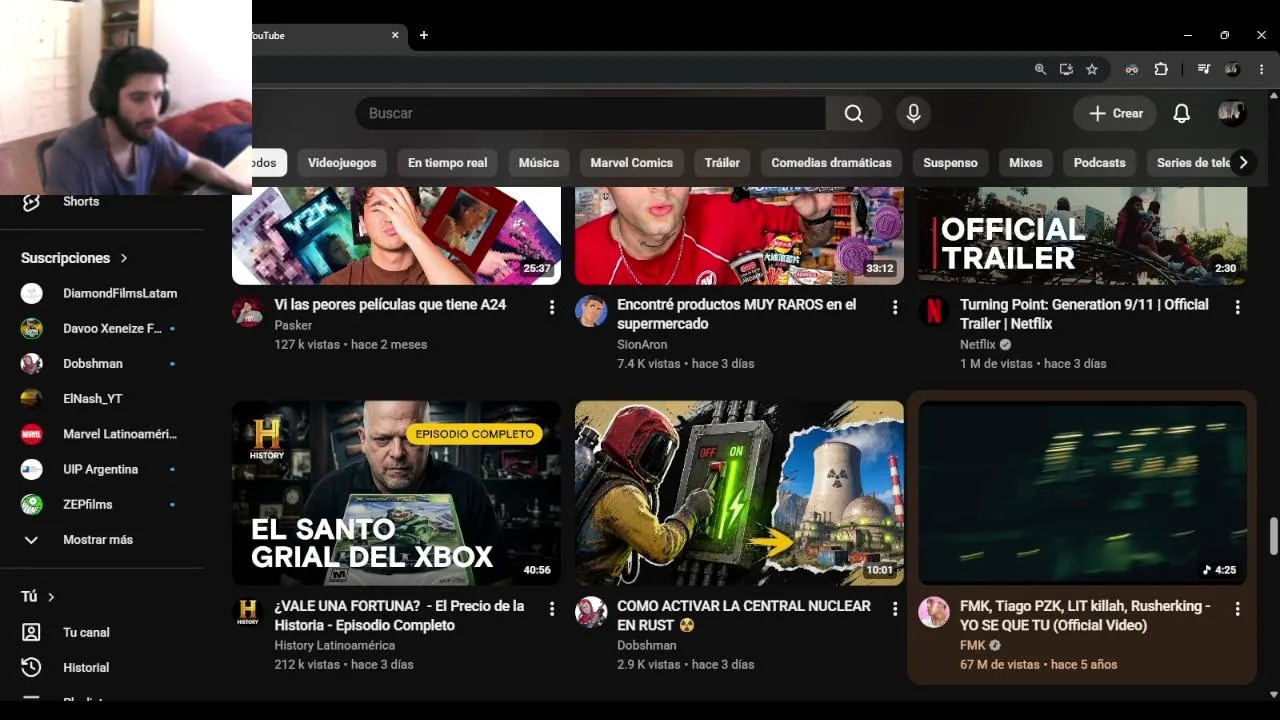Image resolution: width=1280 pixels, height=720 pixels.
Task: Click the UIP Argentina channel avatar
Action: pos(32,469)
